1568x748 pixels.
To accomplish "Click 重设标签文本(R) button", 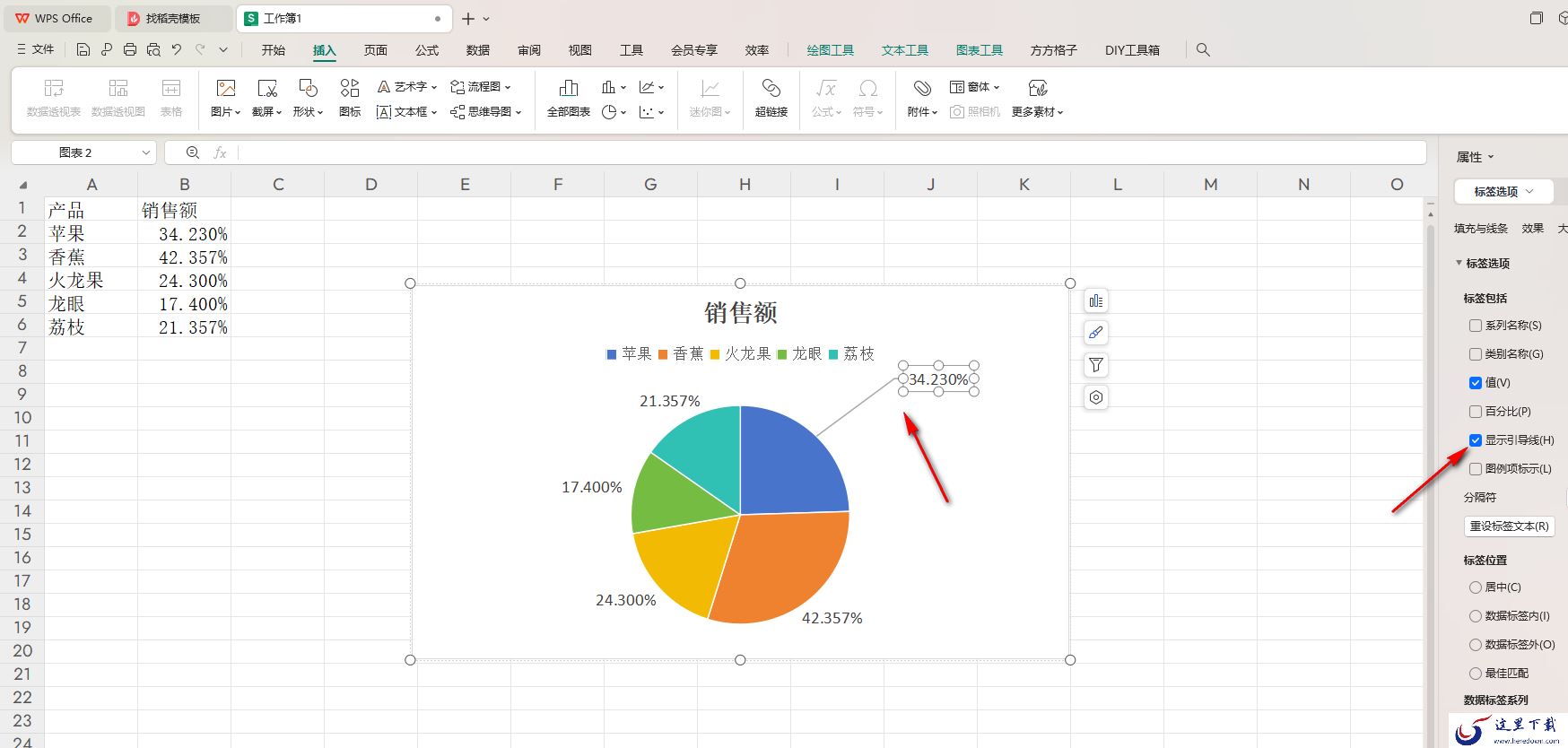I will [x=1510, y=526].
